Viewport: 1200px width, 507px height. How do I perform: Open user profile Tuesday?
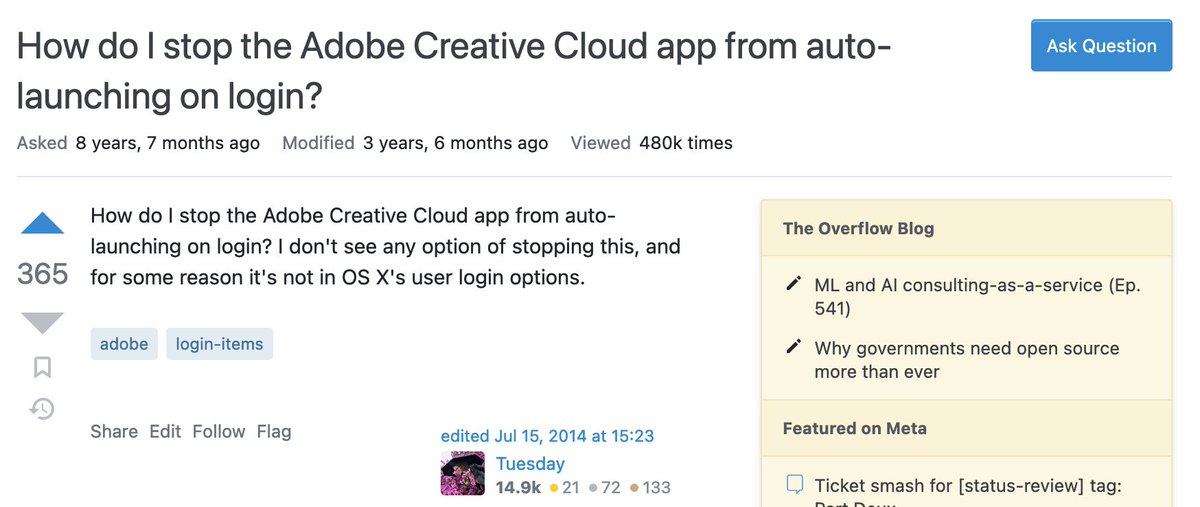tap(530, 463)
